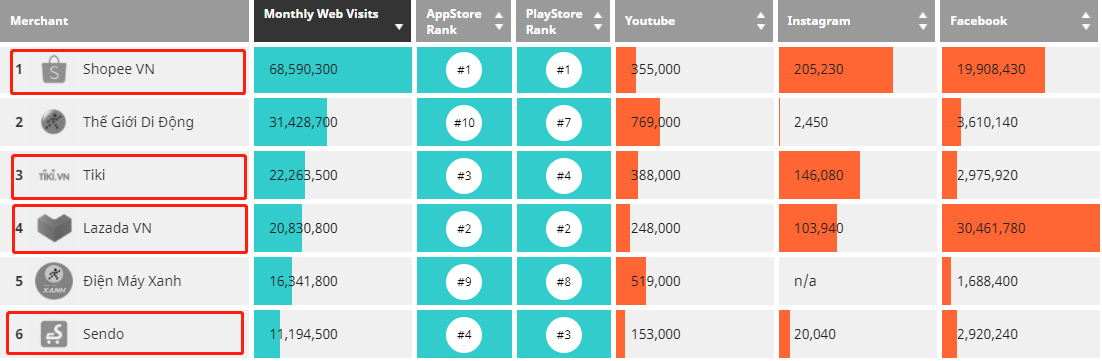The image size is (1102, 361).
Task: Open the Tiki merchant name link
Action: coord(94,176)
